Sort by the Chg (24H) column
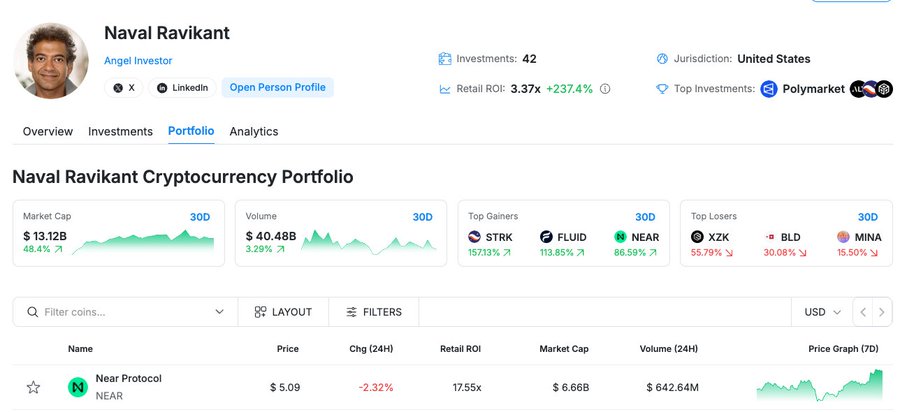This screenshot has height=412, width=900. 371,349
